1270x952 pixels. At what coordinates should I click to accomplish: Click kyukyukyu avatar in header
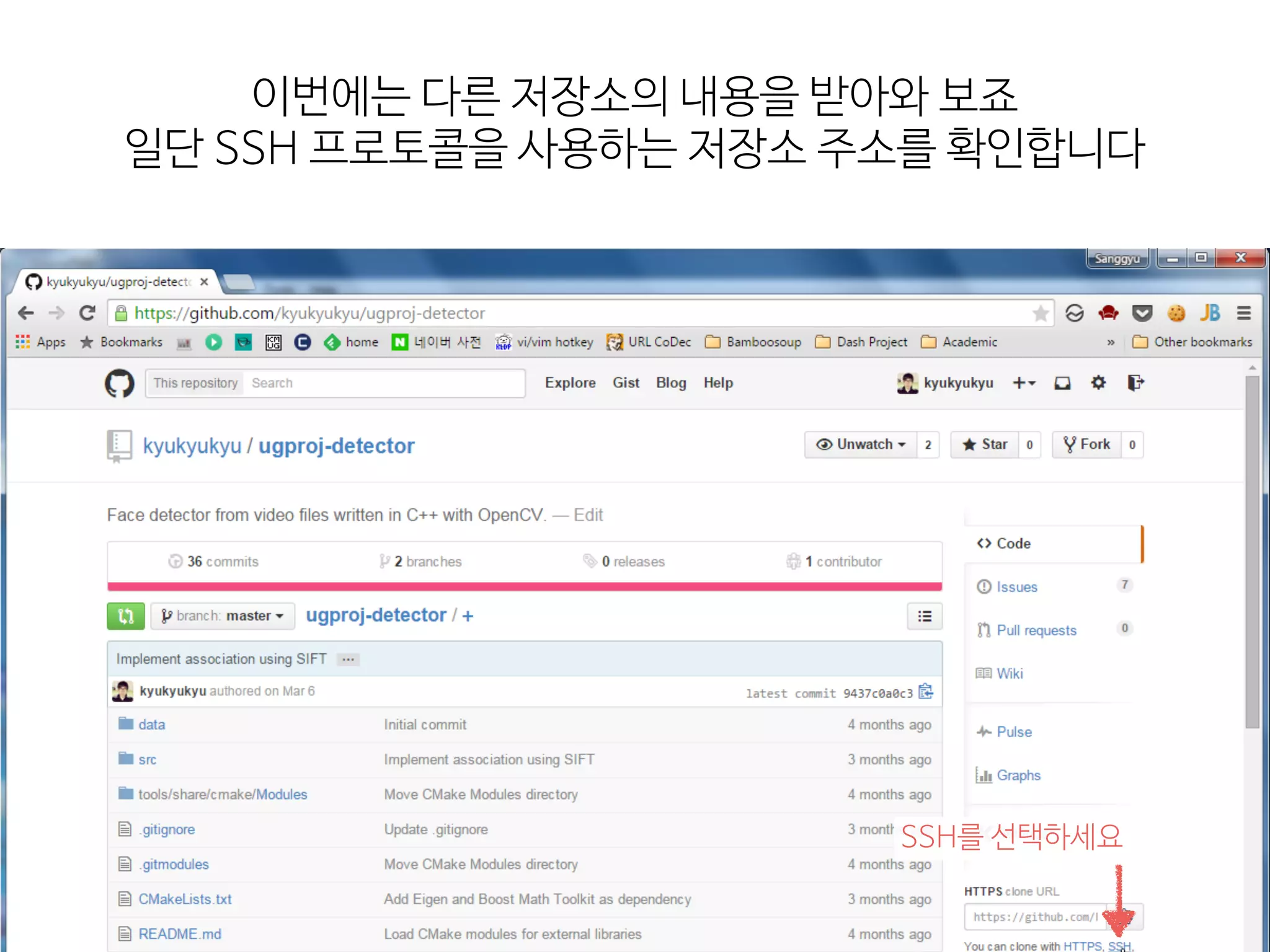click(907, 383)
